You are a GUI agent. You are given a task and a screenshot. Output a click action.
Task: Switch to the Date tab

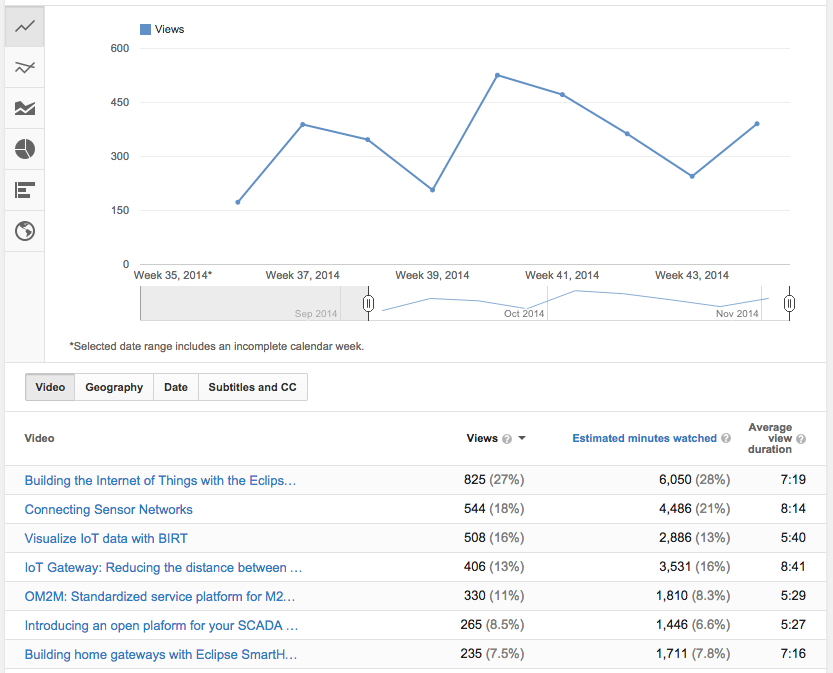(176, 387)
